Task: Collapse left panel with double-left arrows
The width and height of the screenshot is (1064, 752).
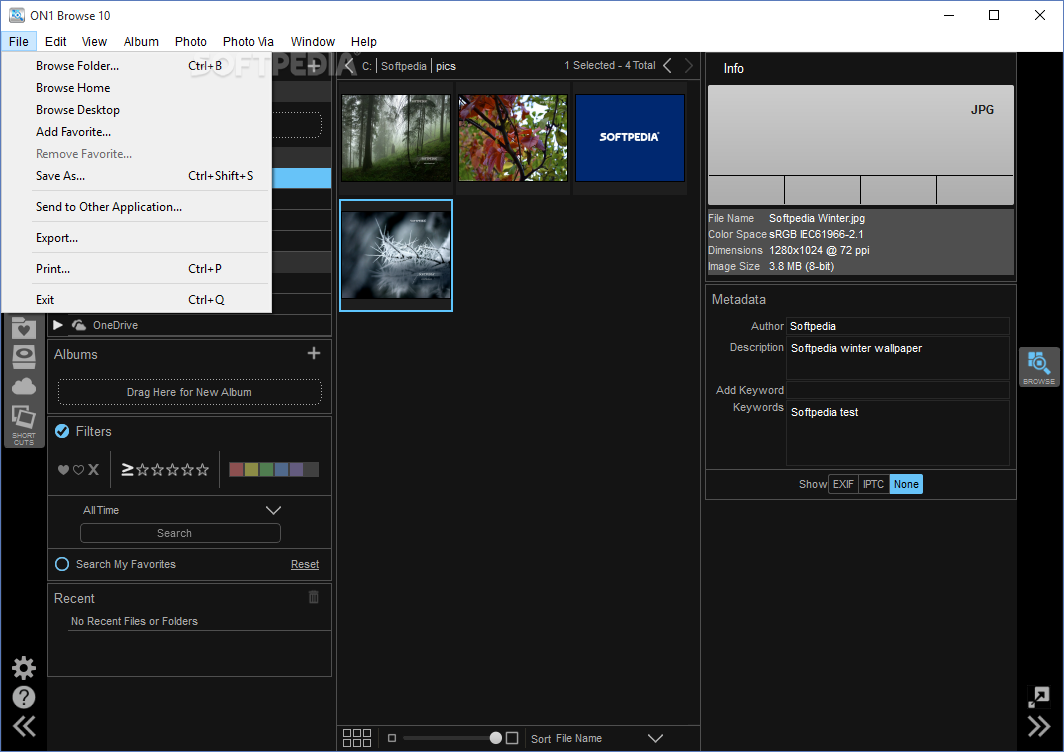Action: pyautogui.click(x=24, y=727)
